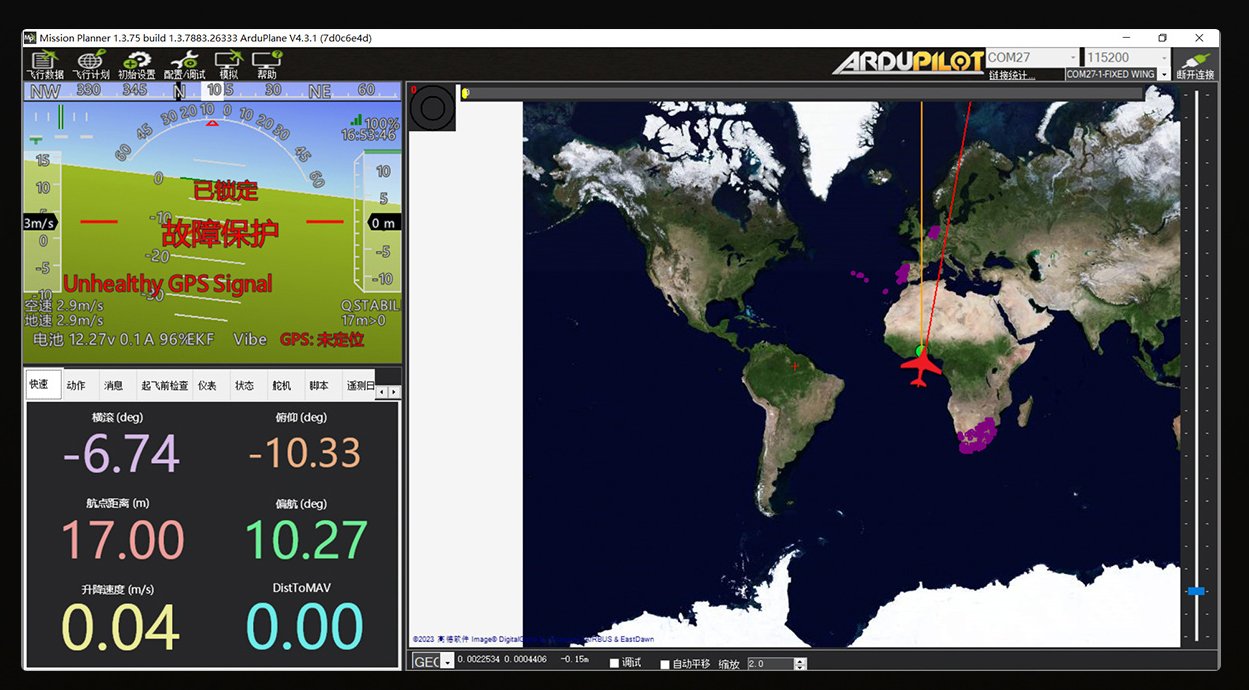
Task: Click the 升降速度 vertical speed value 0.04
Action: coord(121,627)
